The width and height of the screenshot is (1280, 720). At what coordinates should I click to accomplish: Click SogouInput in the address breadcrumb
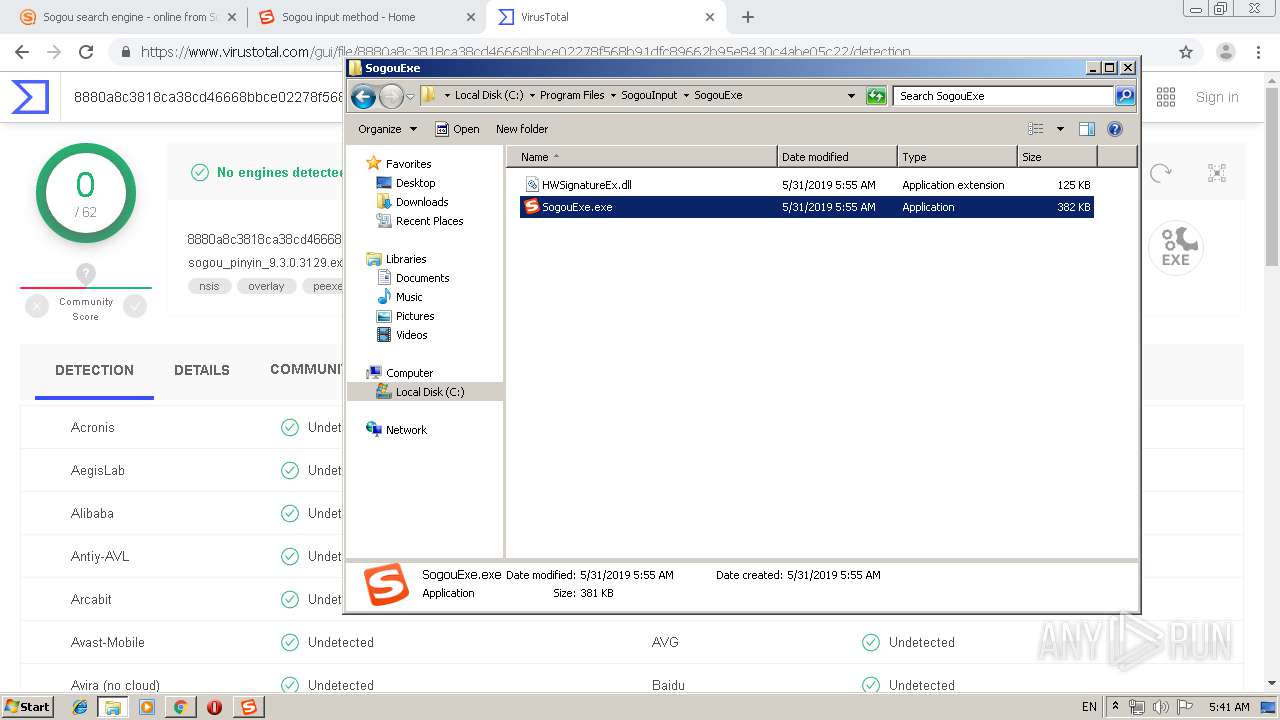[x=649, y=96]
